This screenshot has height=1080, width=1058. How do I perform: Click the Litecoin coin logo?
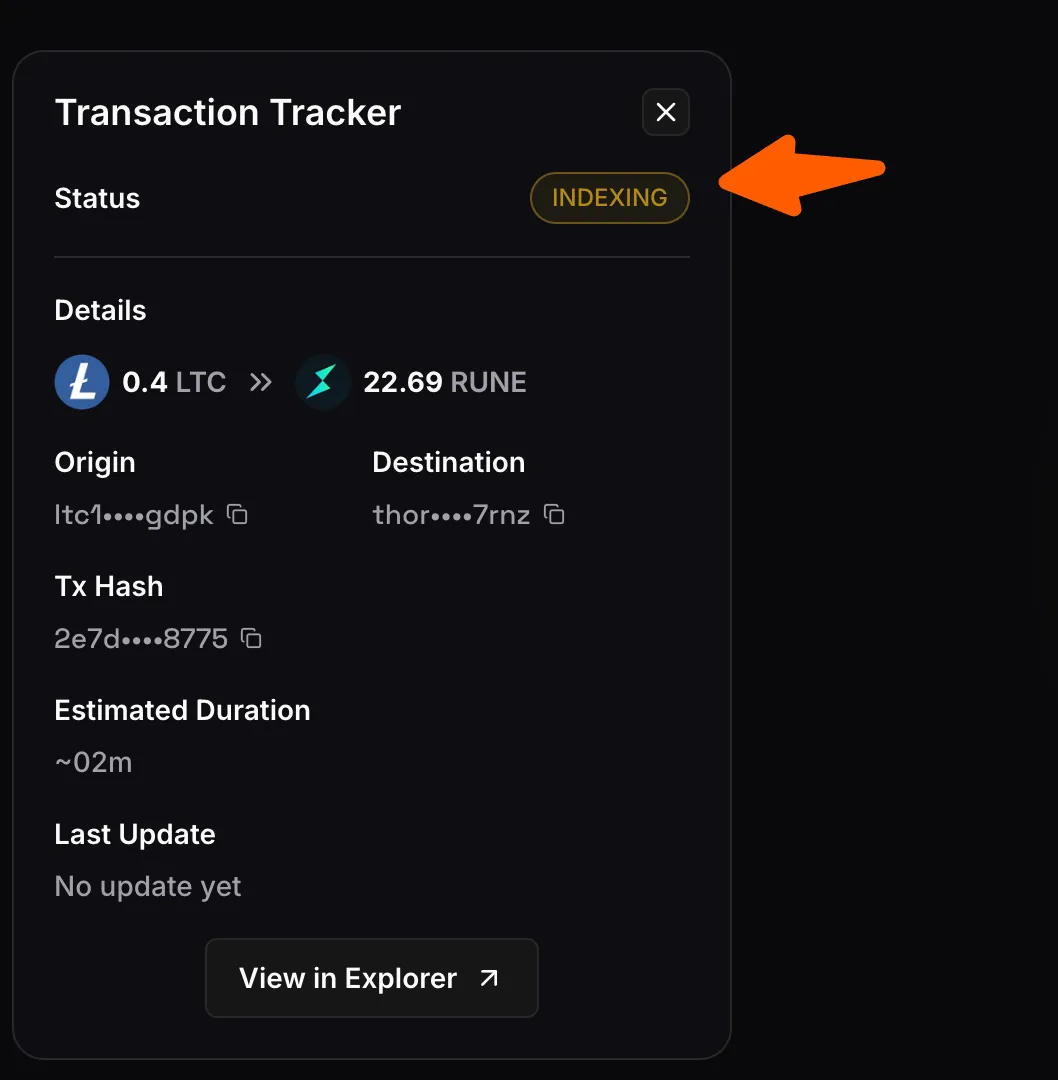82,382
